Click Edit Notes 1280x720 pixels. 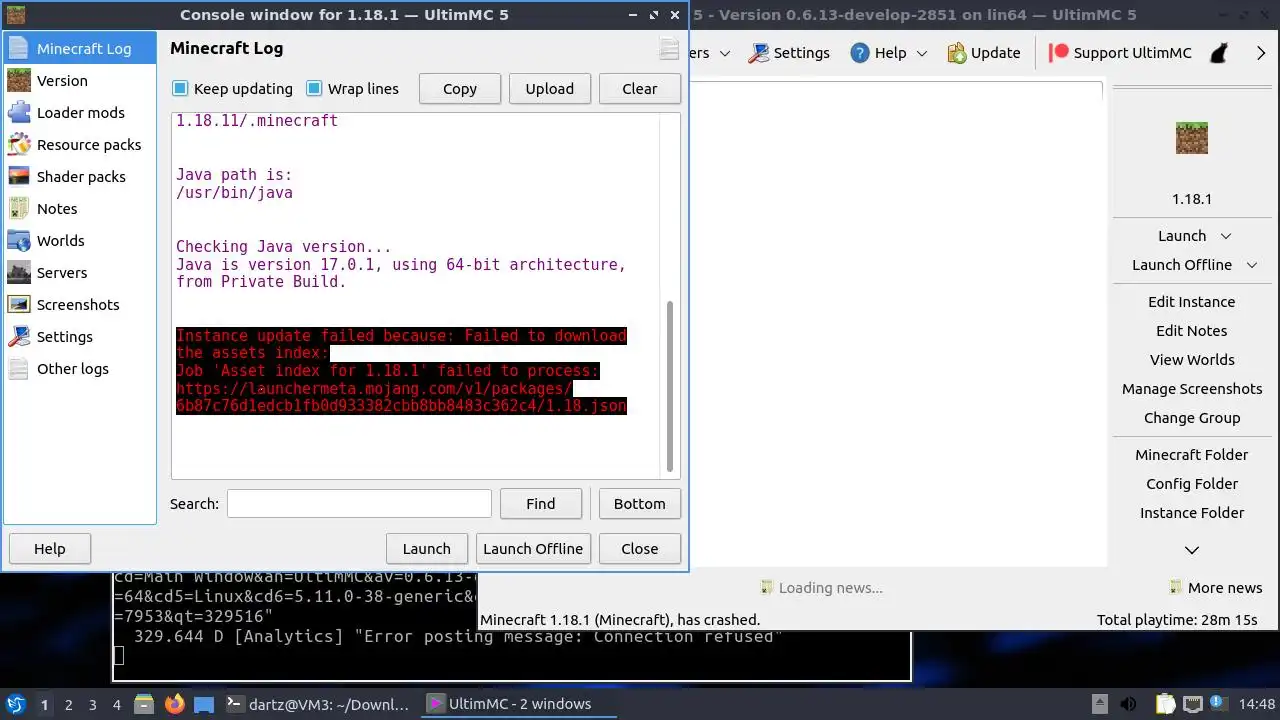(1192, 331)
